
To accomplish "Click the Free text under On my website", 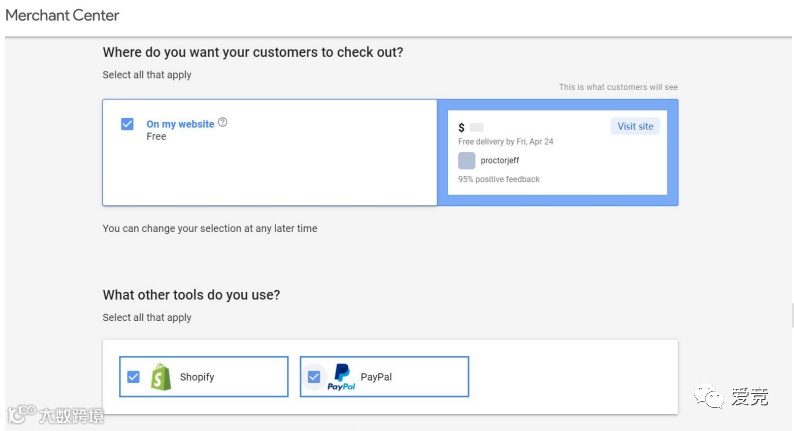I will (x=156, y=137).
